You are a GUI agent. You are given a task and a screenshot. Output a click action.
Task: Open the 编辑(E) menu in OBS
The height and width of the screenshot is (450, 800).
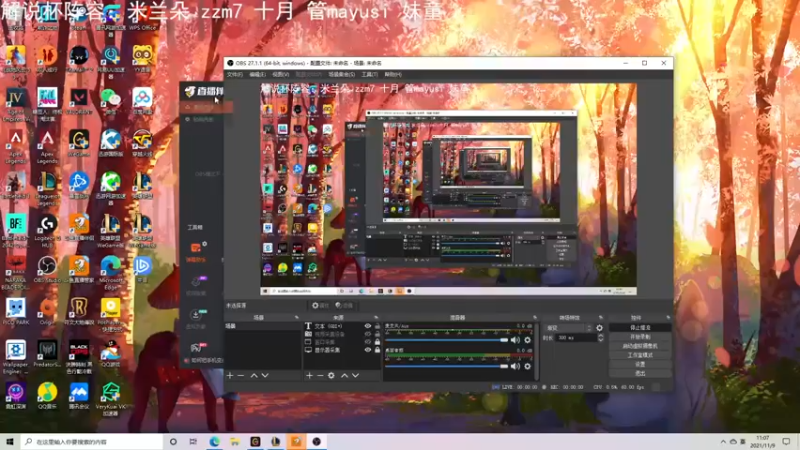click(x=257, y=74)
